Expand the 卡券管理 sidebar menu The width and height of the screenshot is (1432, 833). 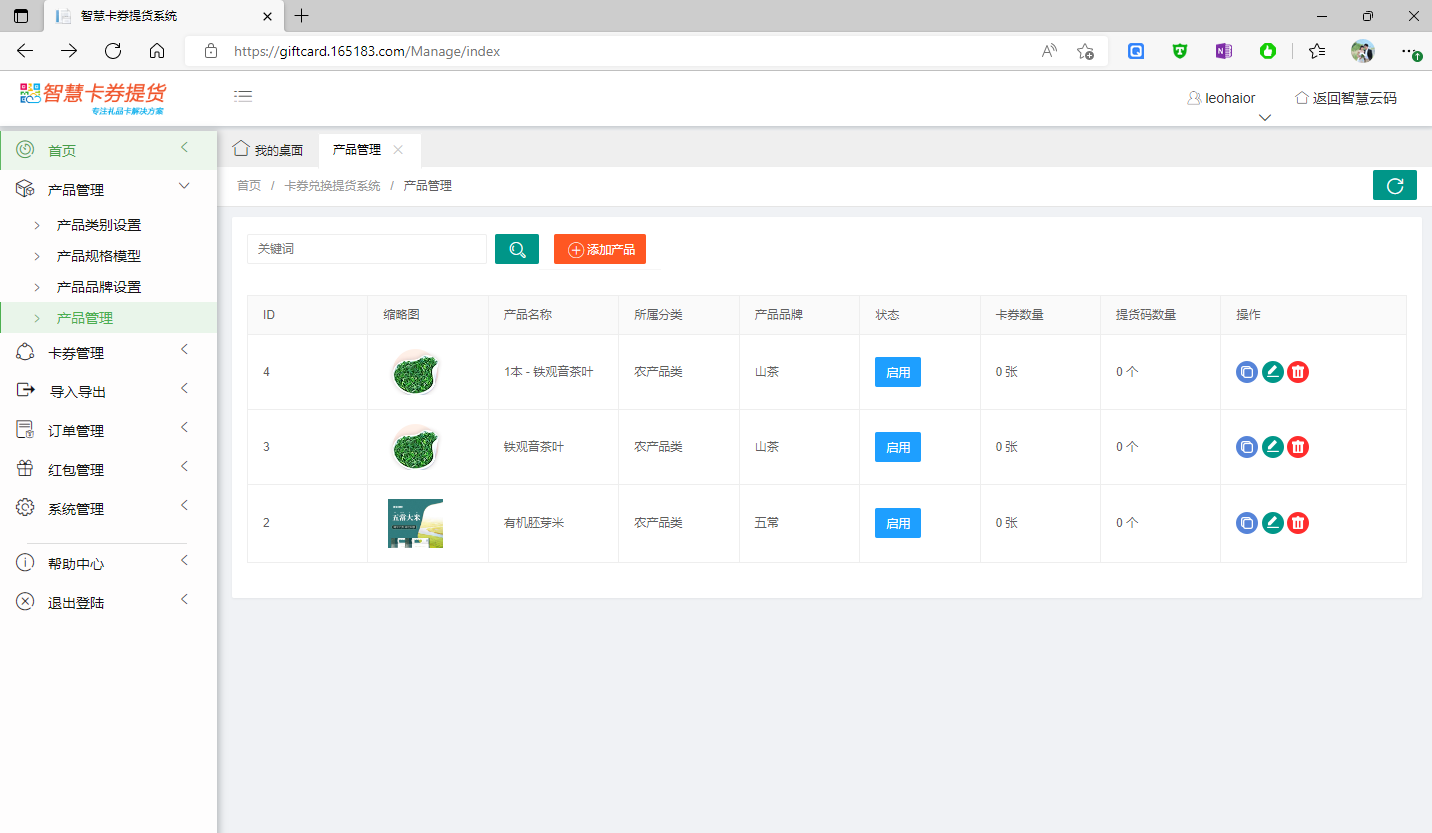[x=76, y=353]
